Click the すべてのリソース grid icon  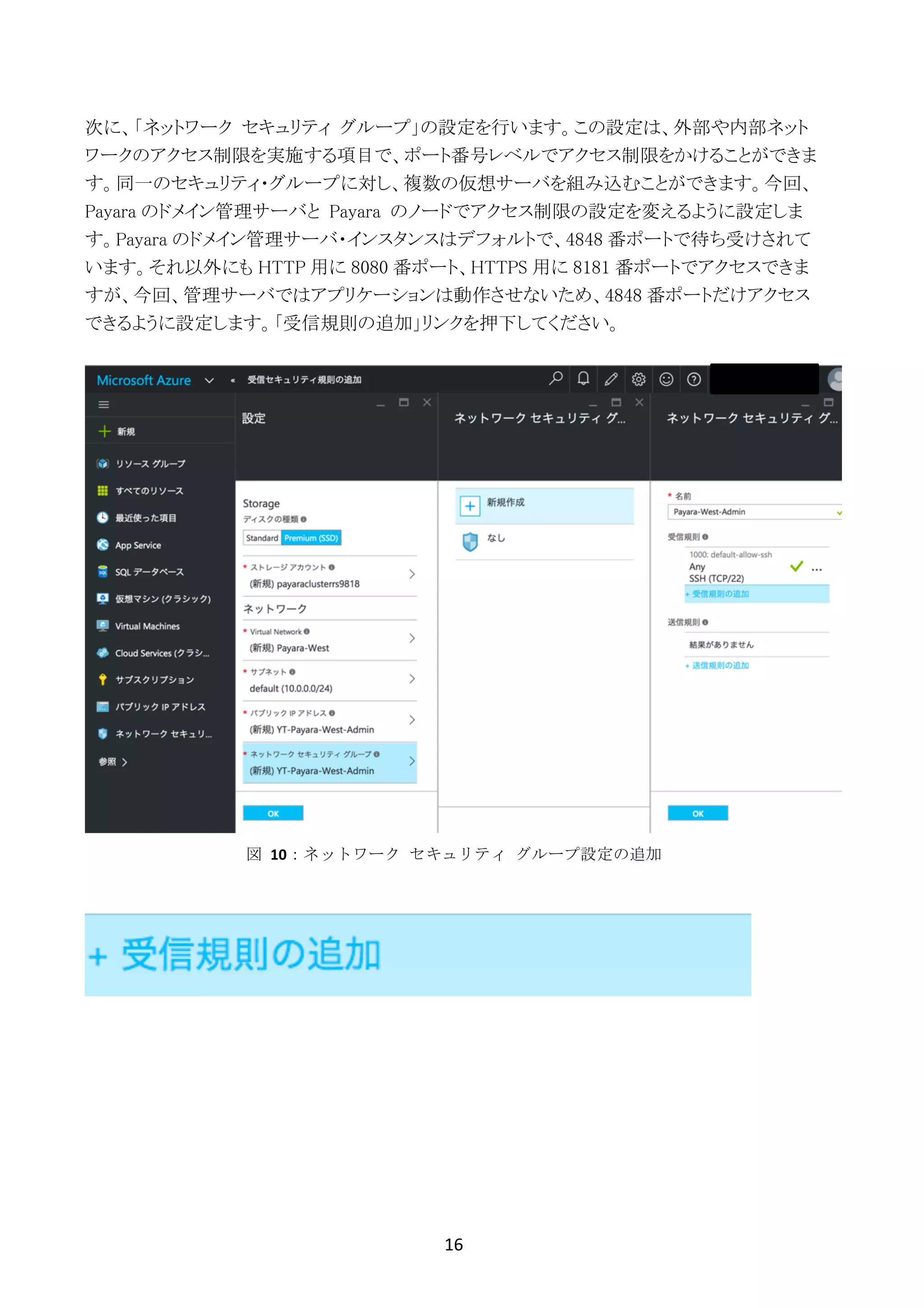[102, 491]
